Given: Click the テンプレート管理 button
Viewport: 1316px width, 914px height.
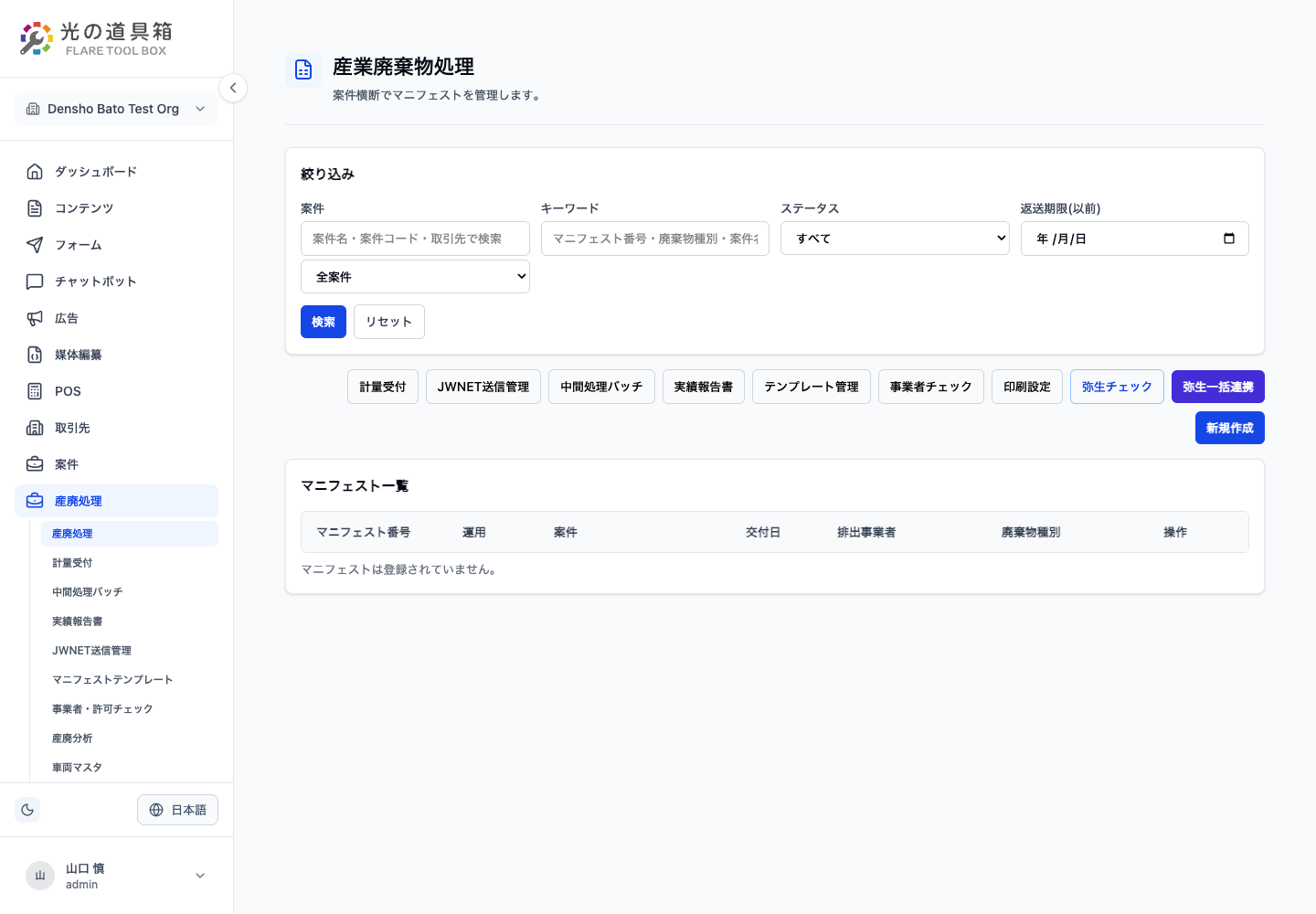Looking at the screenshot, I should tap(812, 387).
